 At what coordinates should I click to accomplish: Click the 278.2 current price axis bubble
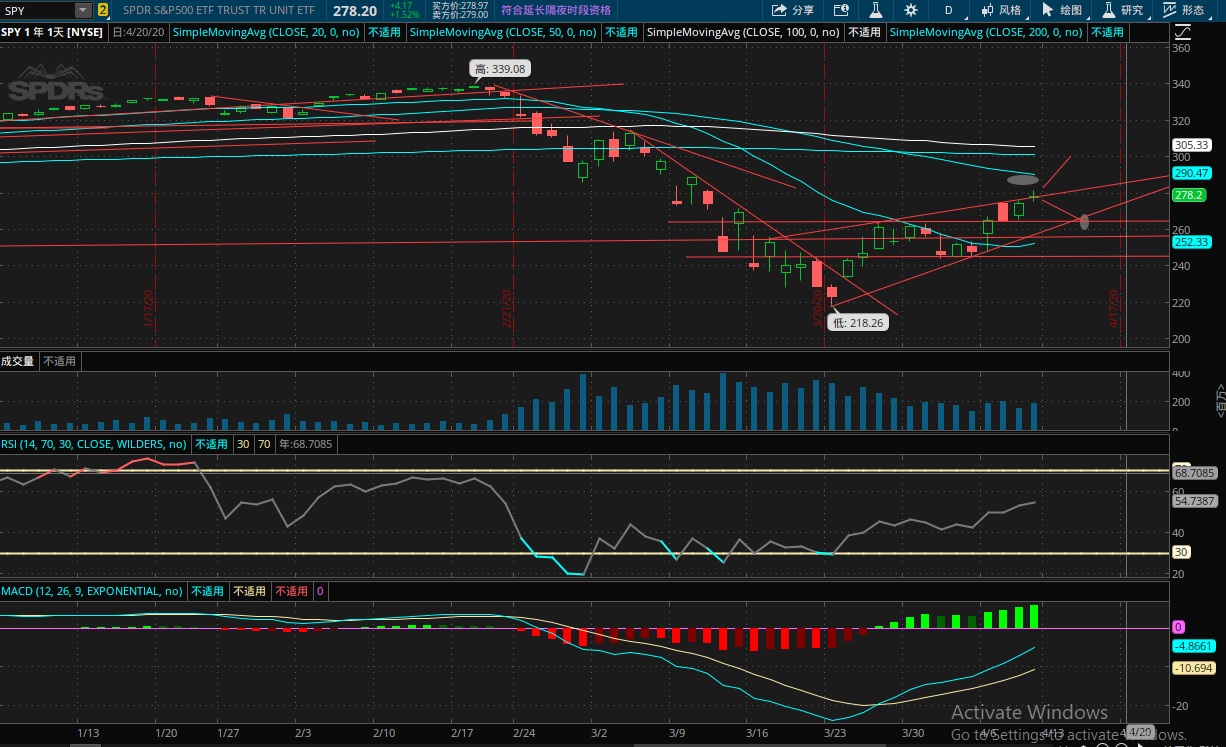1190,195
